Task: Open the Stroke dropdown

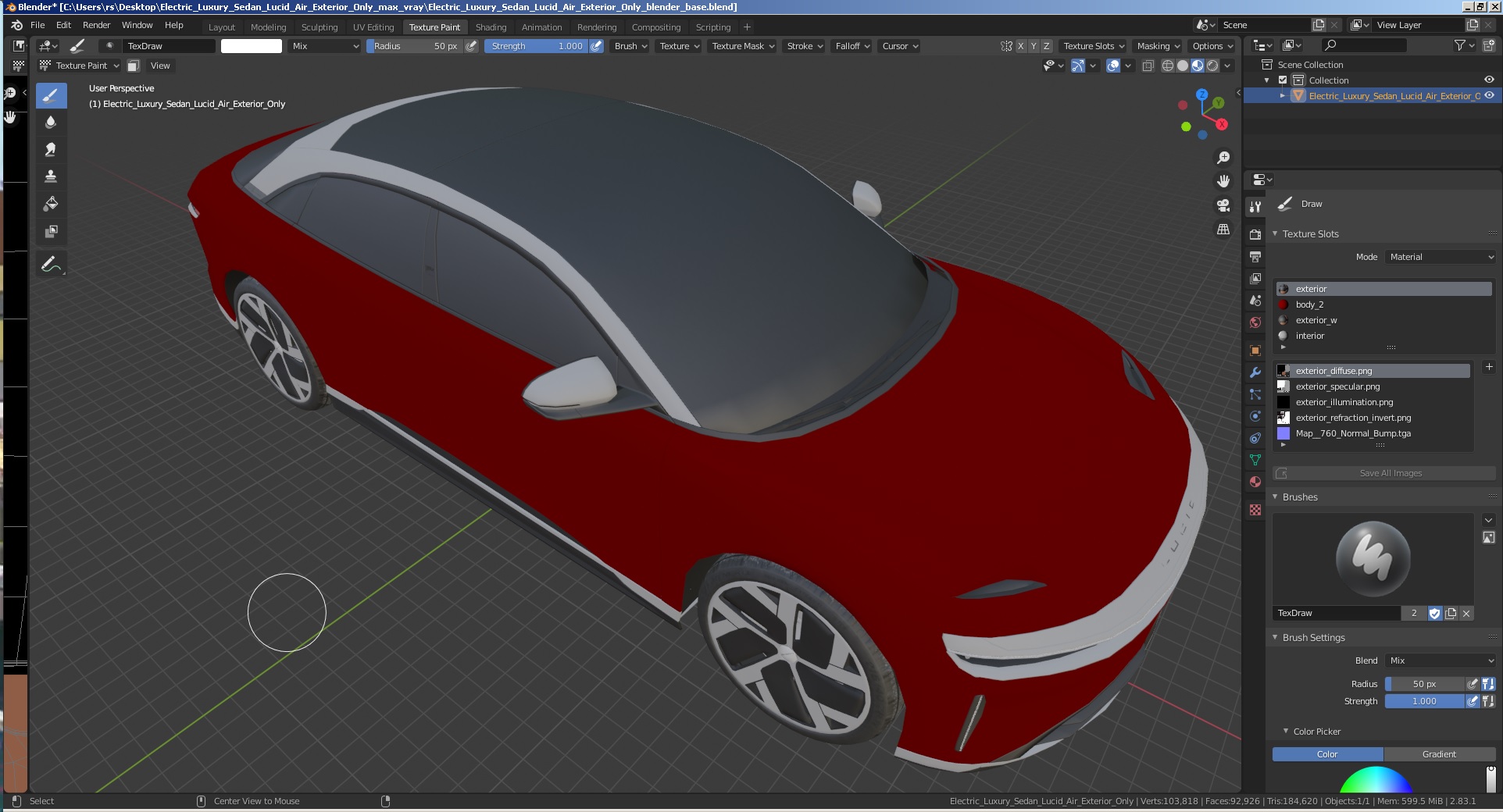Action: (805, 46)
